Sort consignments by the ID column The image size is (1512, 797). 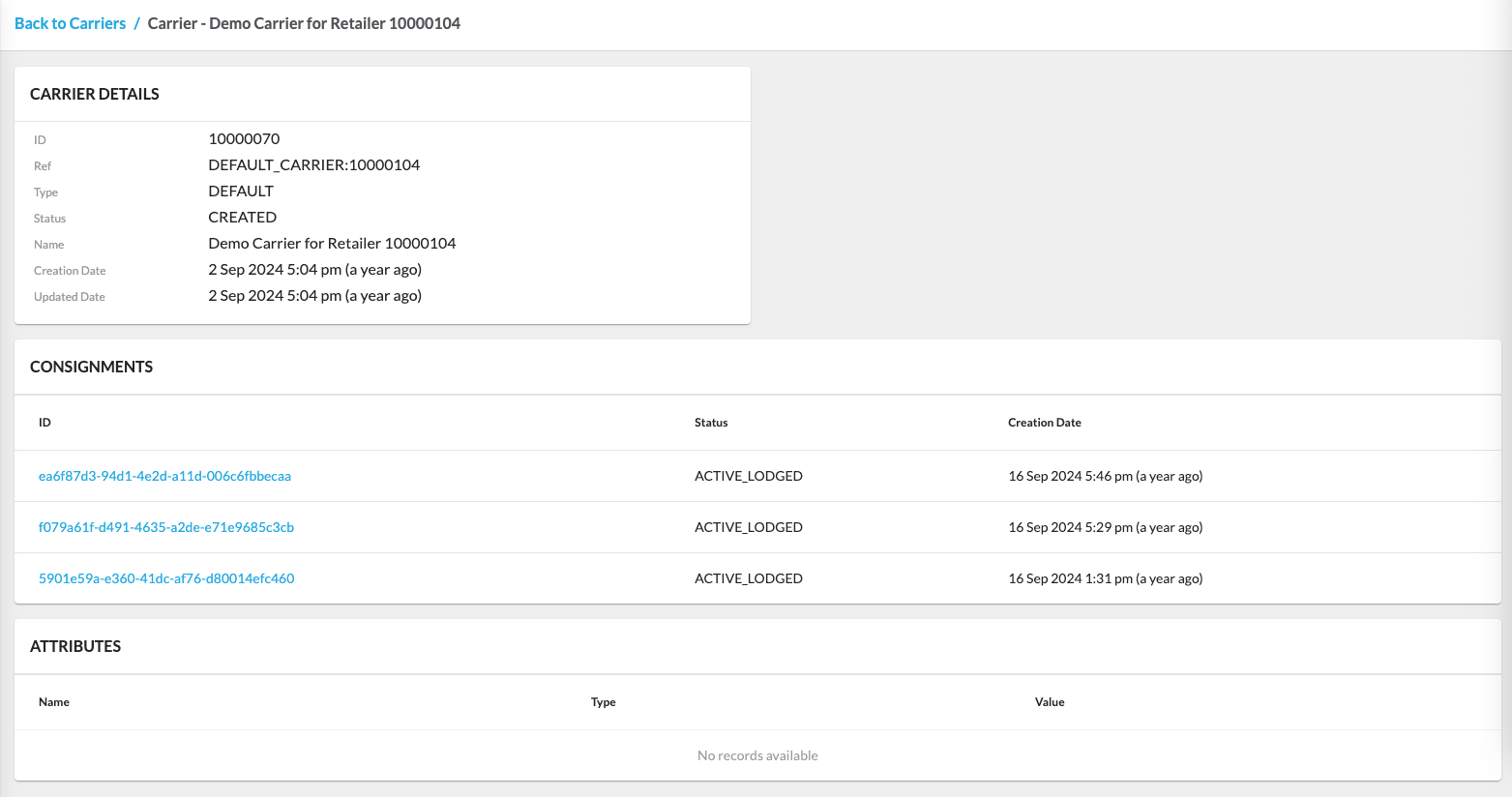point(44,423)
